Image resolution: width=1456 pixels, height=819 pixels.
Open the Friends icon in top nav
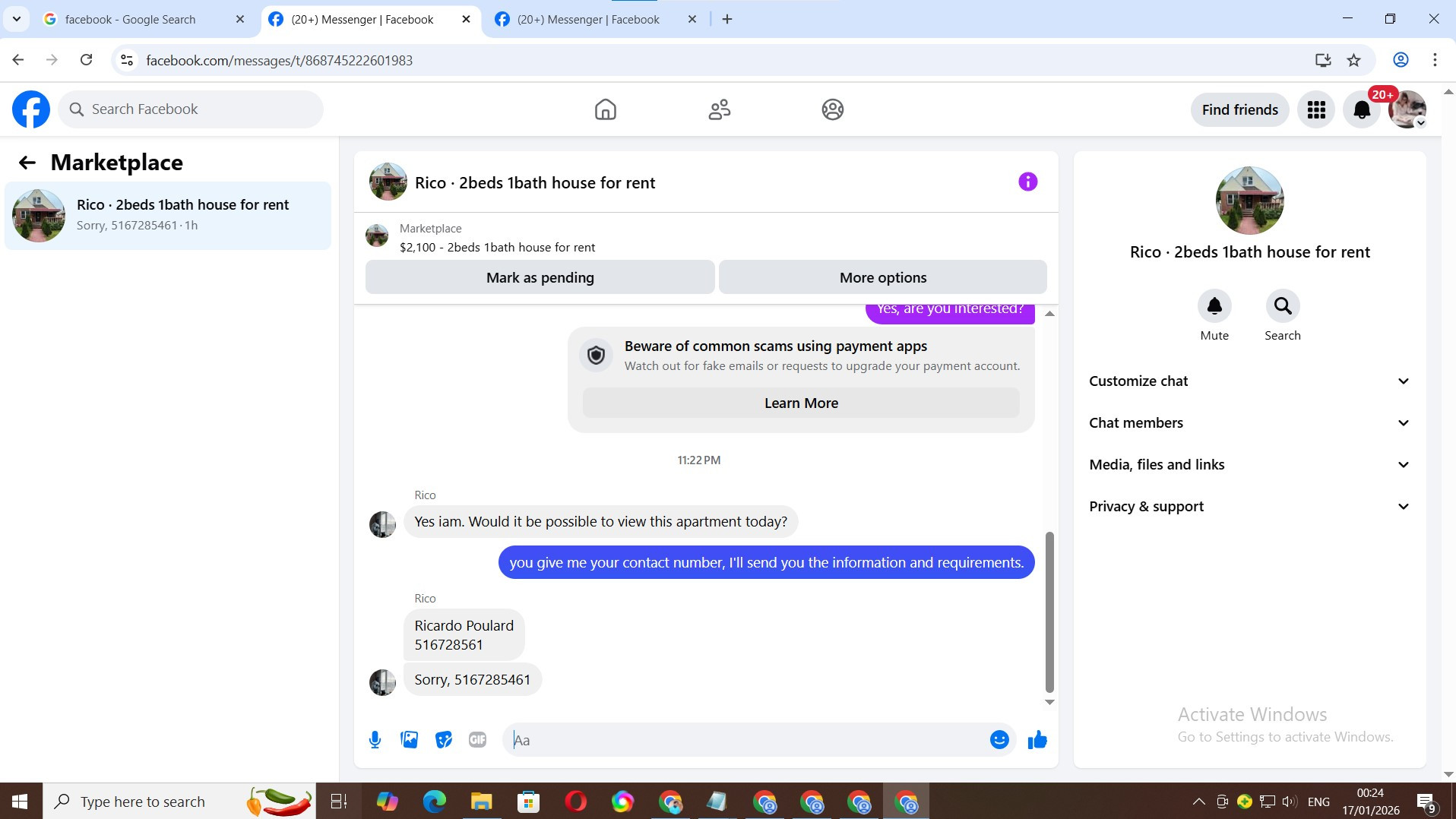(719, 109)
